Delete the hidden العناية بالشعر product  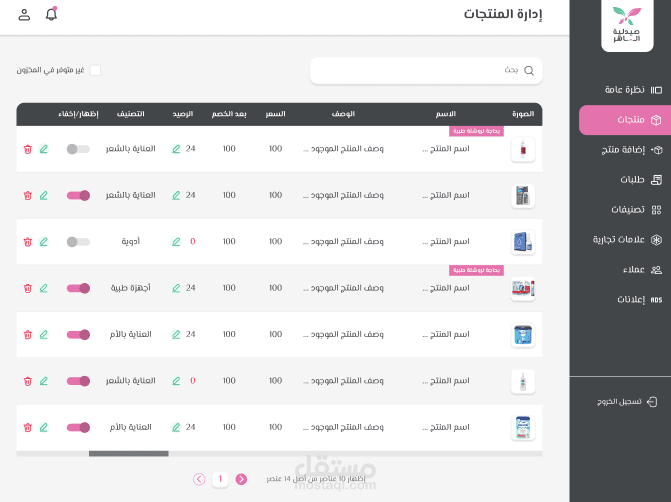tap(28, 149)
